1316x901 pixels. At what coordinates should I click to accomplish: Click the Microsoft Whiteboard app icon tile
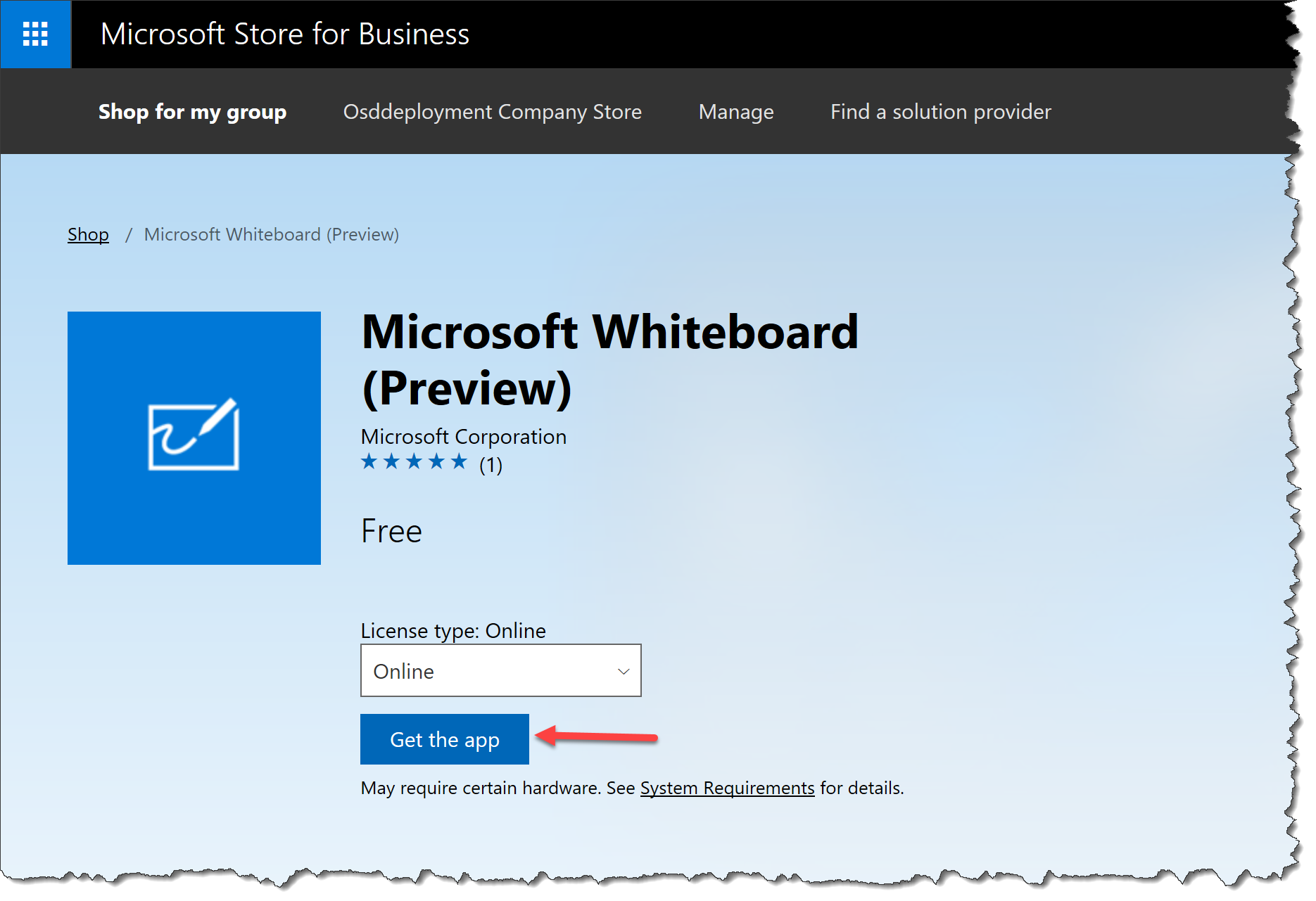tap(194, 437)
